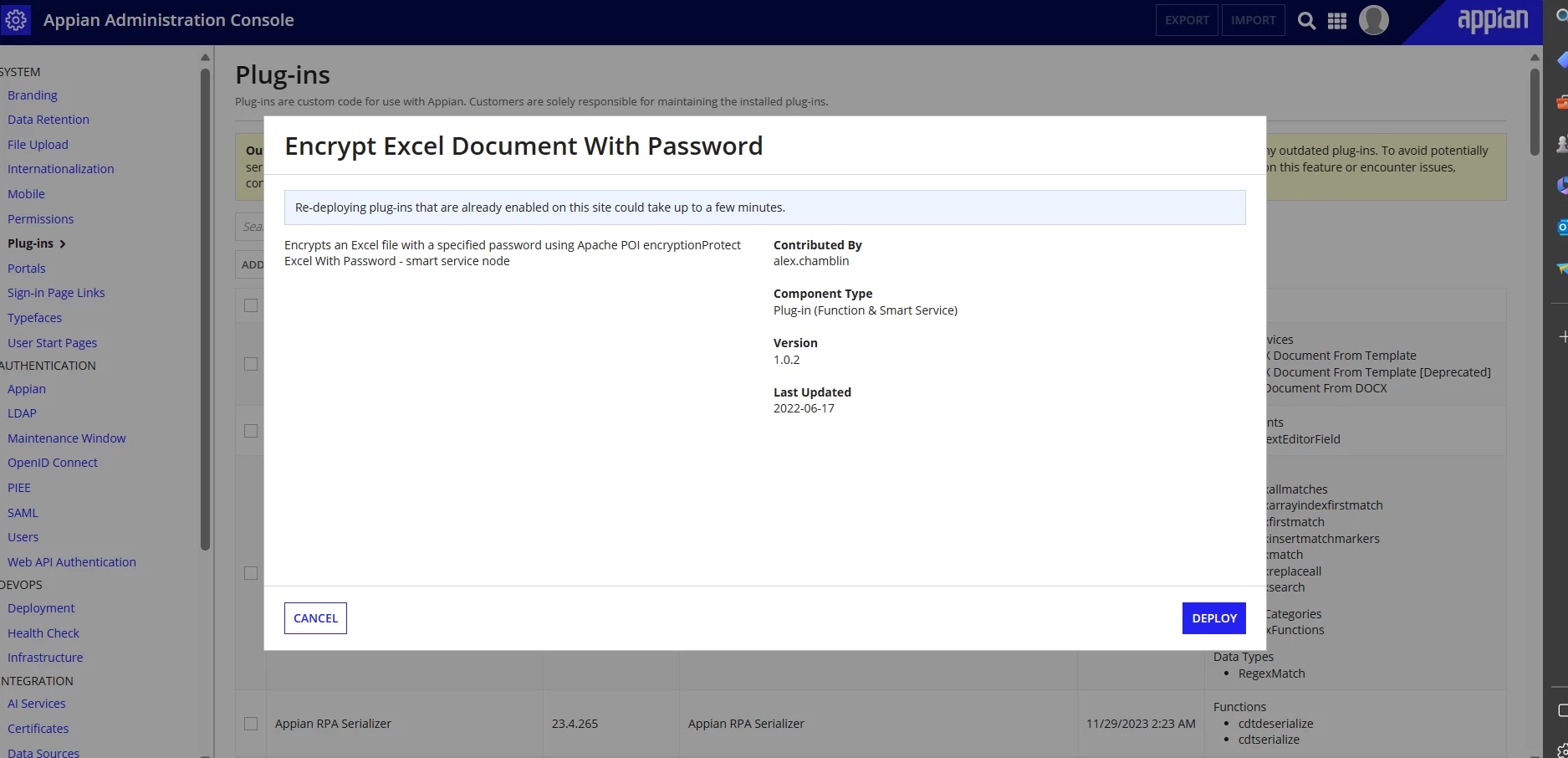Click the re-deploying plug-ins info banner
This screenshot has height=758, width=1568.
coord(764,207)
